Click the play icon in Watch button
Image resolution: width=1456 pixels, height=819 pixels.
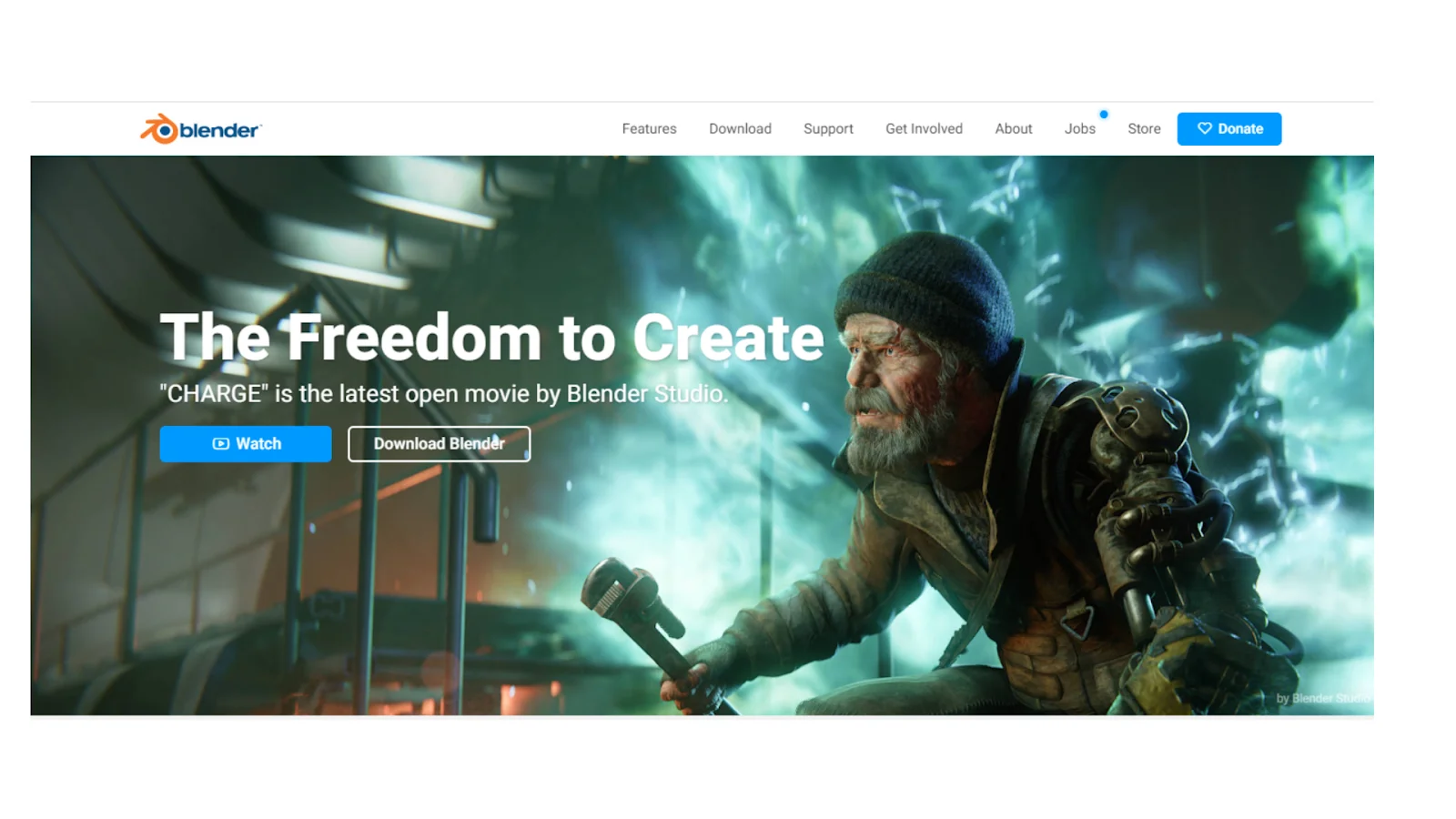tap(221, 444)
